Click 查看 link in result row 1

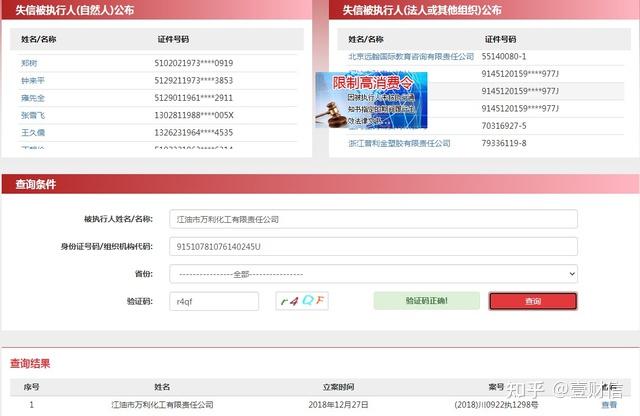pyautogui.click(x=609, y=405)
